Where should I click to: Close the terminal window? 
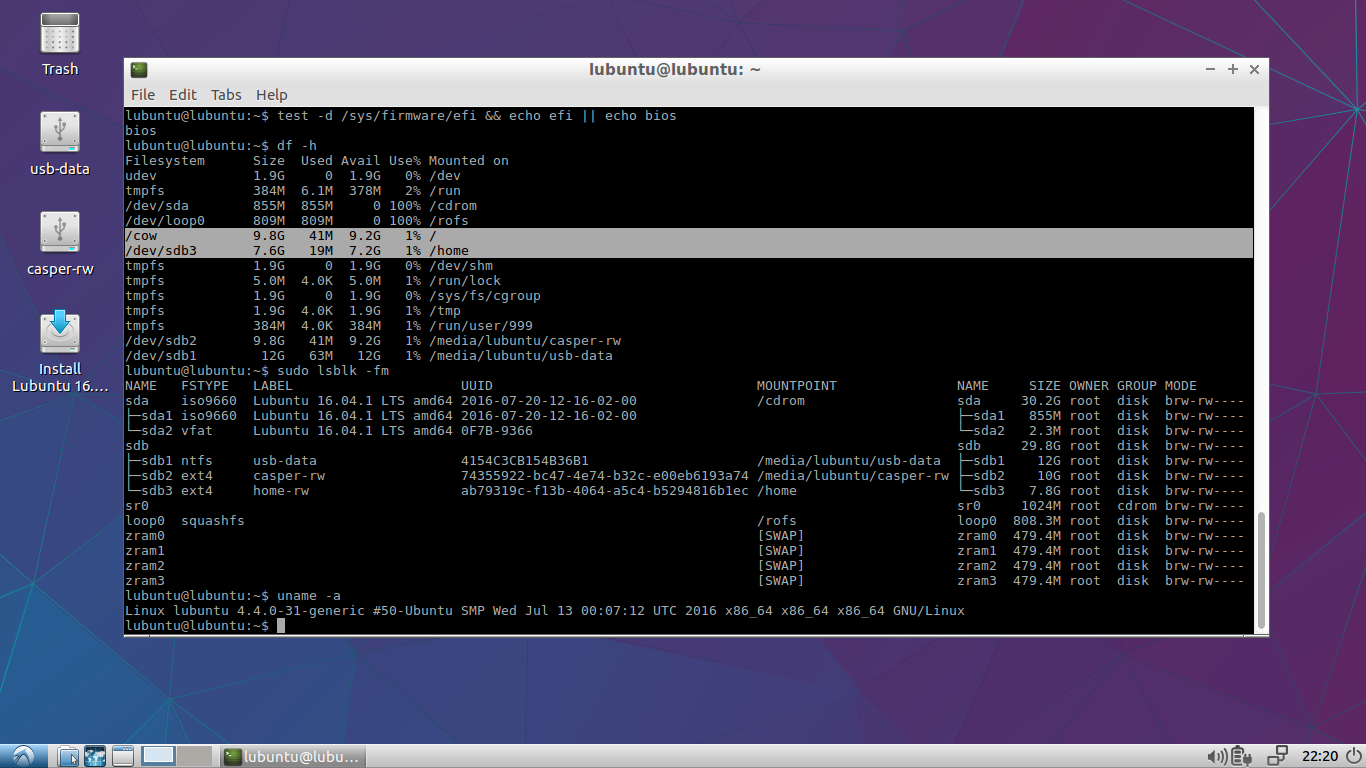[1254, 69]
